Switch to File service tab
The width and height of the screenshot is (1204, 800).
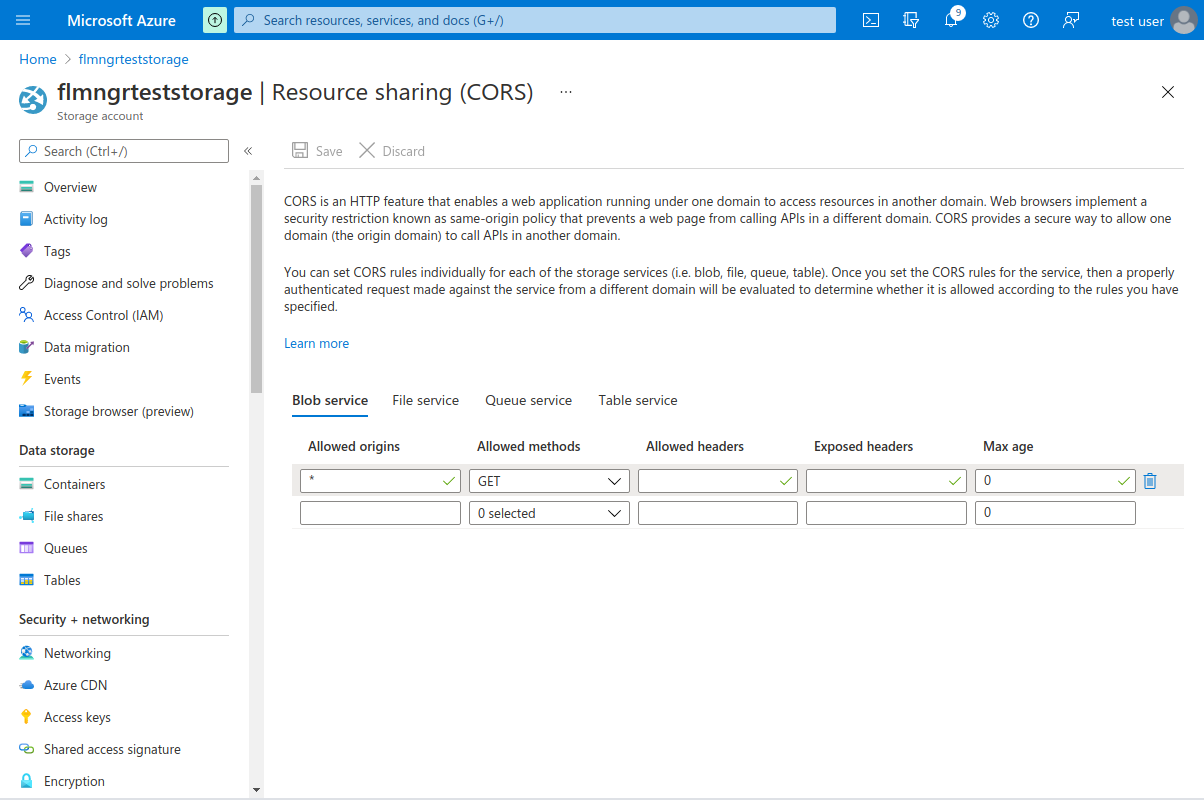coord(425,400)
